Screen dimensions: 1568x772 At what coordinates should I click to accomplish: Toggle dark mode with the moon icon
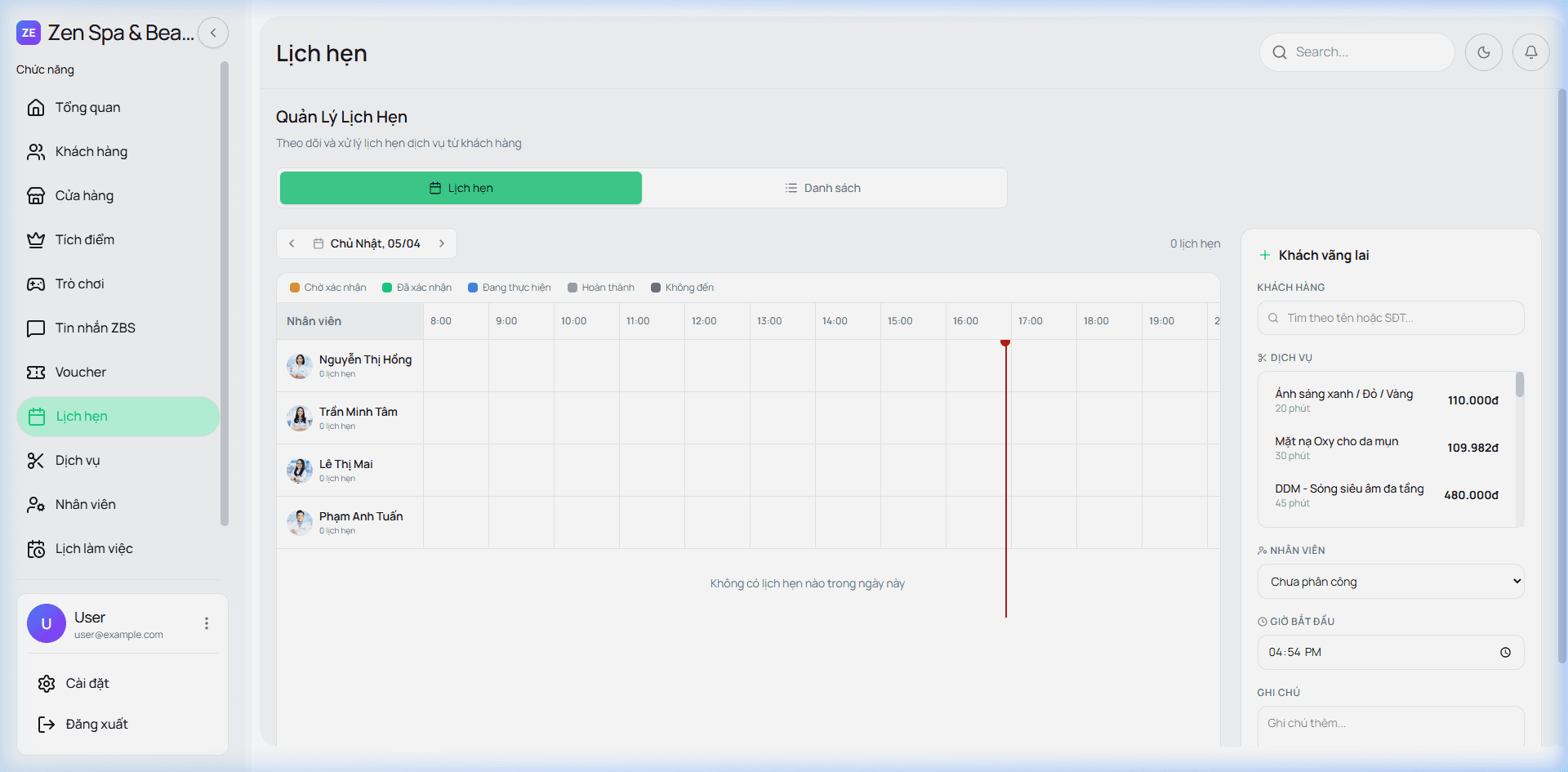point(1483,52)
